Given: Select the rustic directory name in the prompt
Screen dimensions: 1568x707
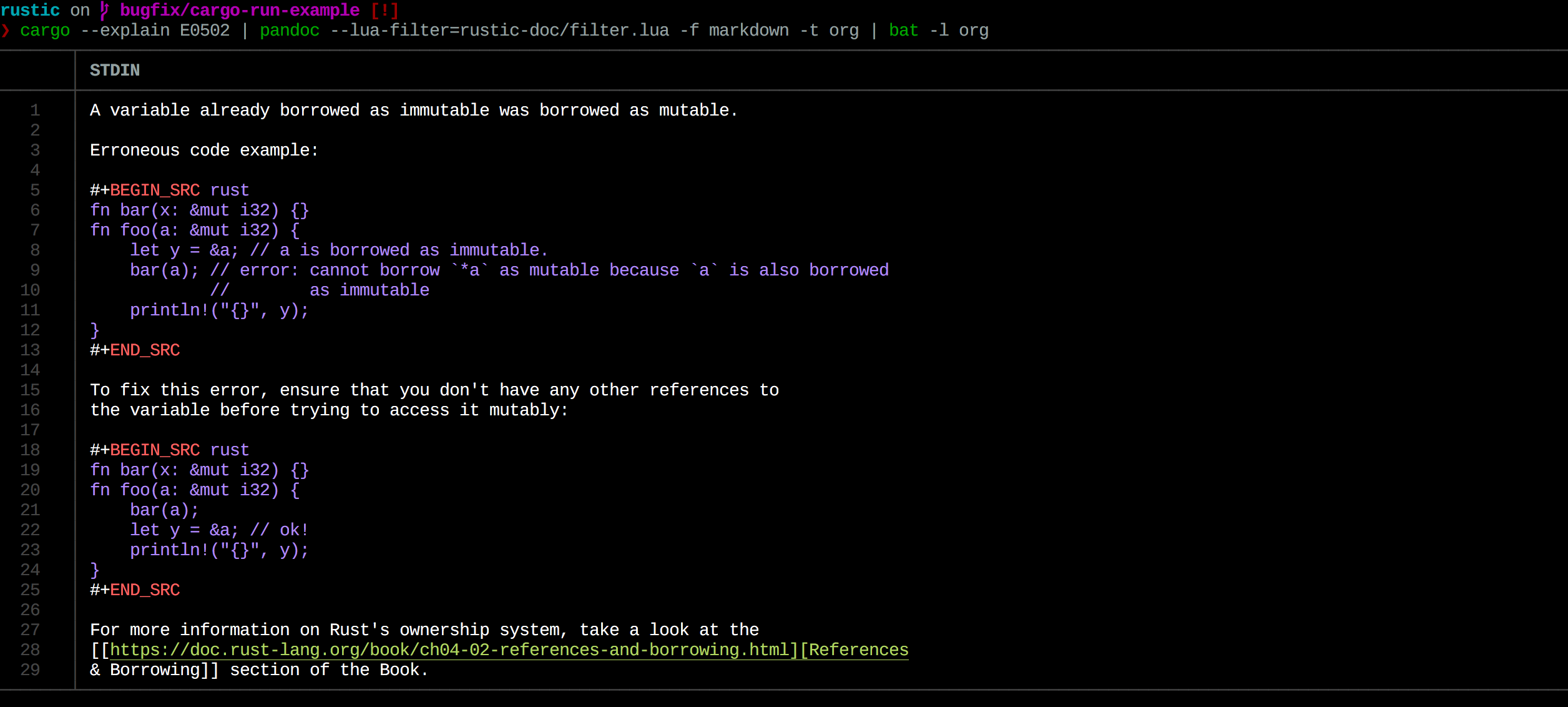Looking at the screenshot, I should tap(30, 10).
